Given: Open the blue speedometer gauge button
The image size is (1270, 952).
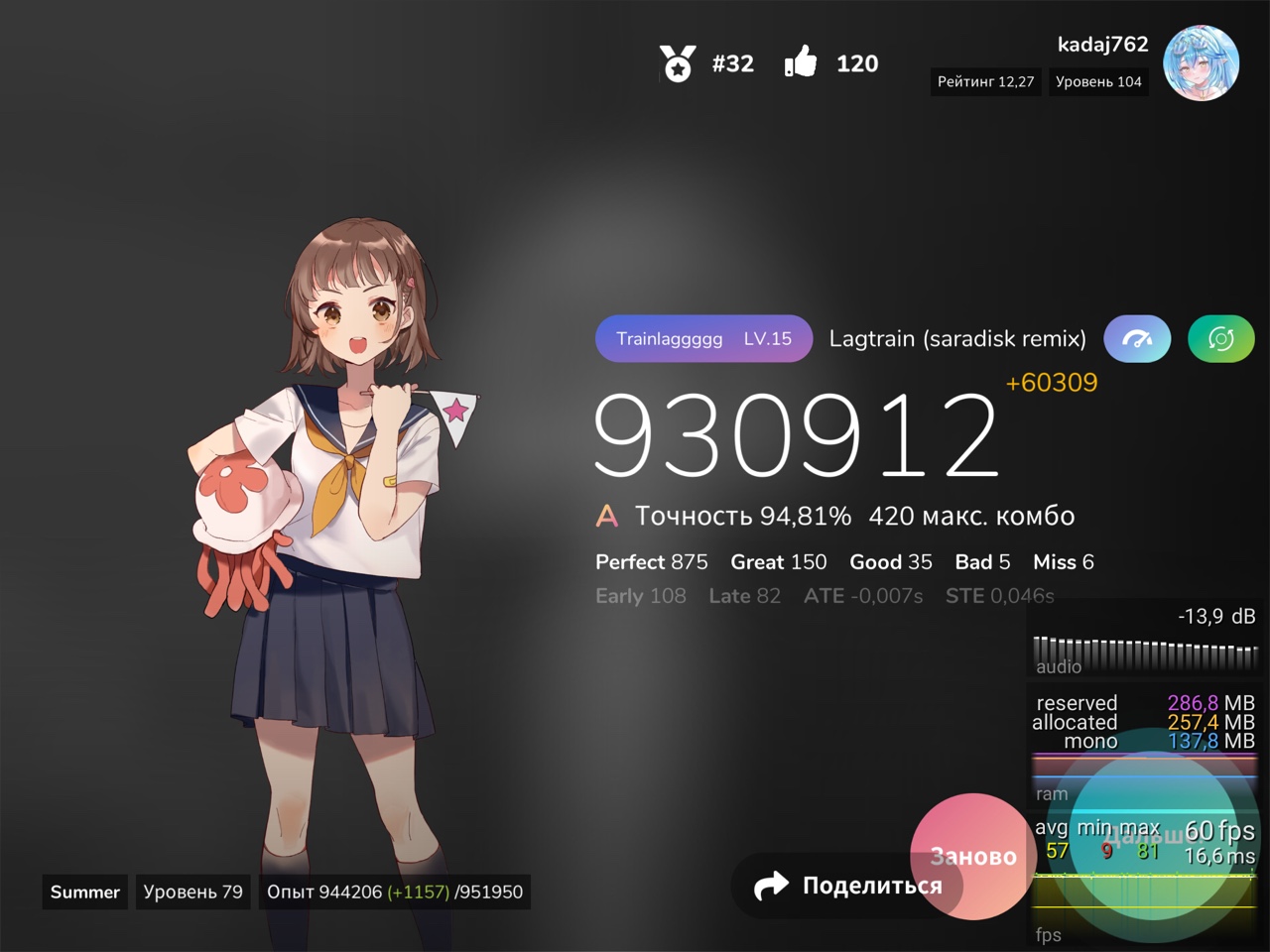Looking at the screenshot, I should [x=1137, y=339].
